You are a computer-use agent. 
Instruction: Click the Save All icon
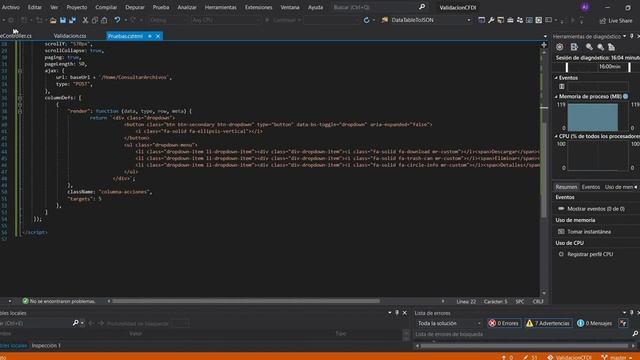(x=72, y=20)
